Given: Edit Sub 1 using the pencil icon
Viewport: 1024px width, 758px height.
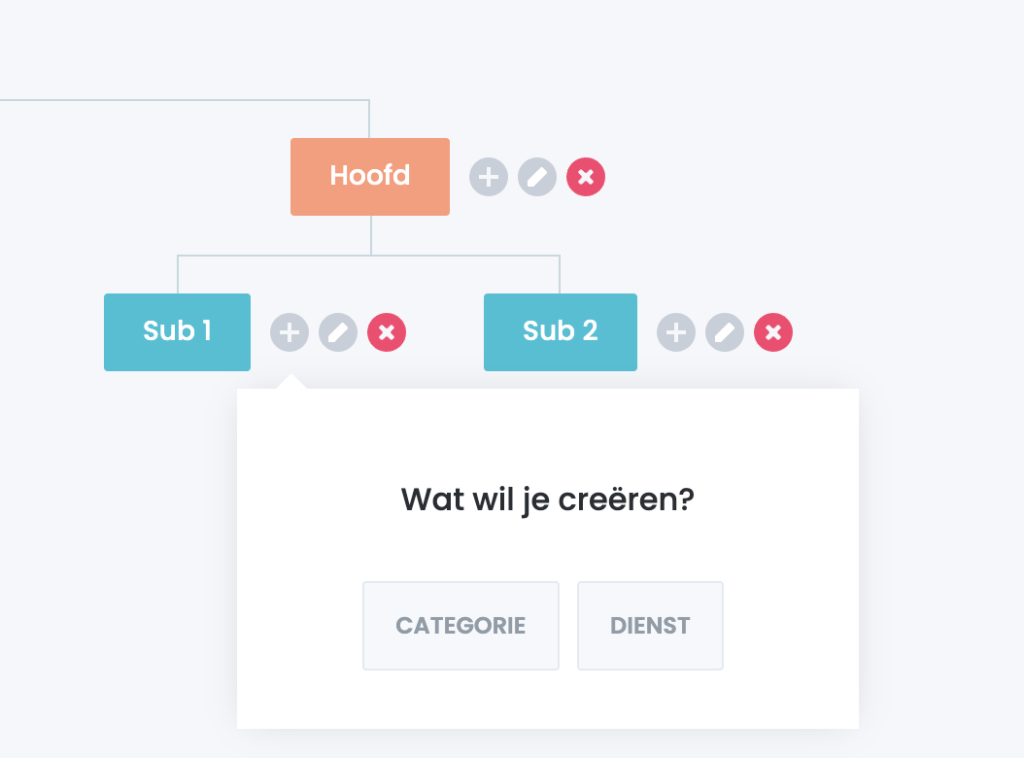Looking at the screenshot, I should tap(338, 332).
